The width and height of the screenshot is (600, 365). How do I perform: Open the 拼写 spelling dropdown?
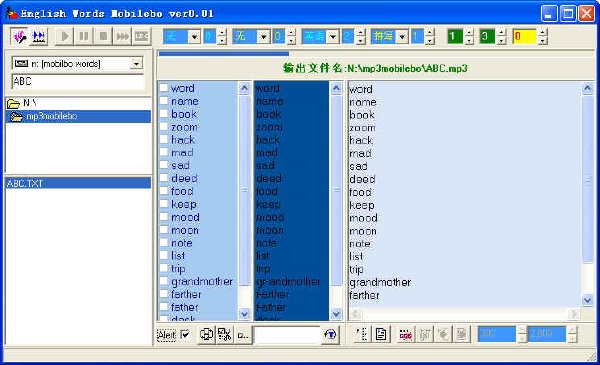[402, 37]
